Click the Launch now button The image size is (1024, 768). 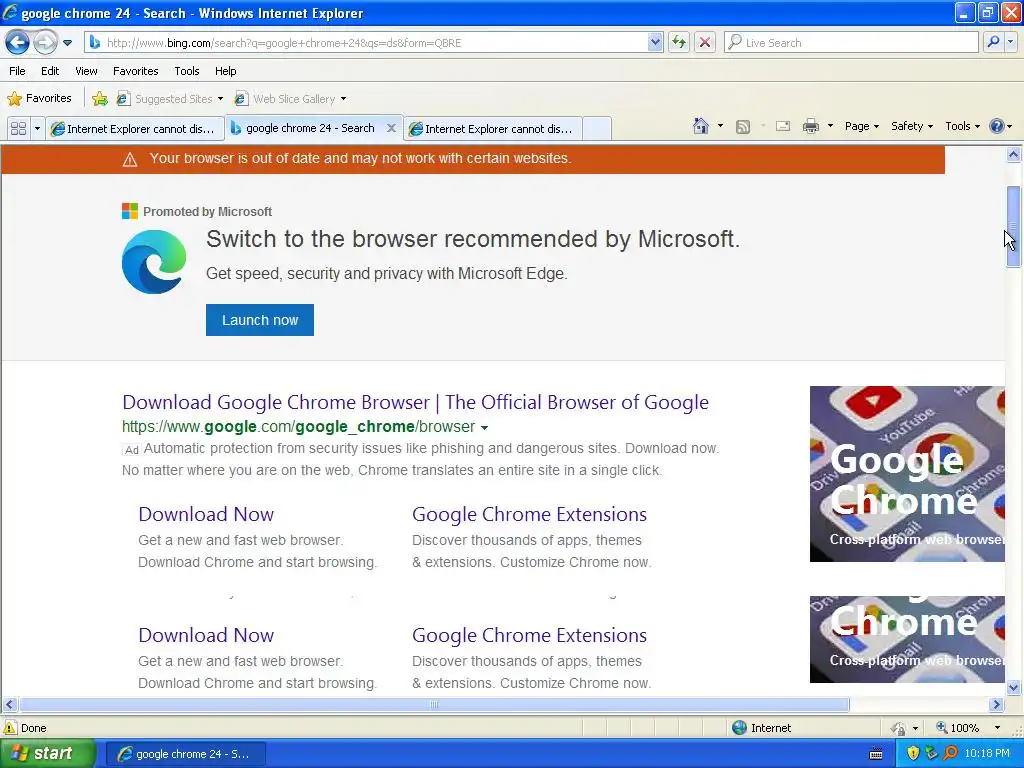click(x=260, y=320)
